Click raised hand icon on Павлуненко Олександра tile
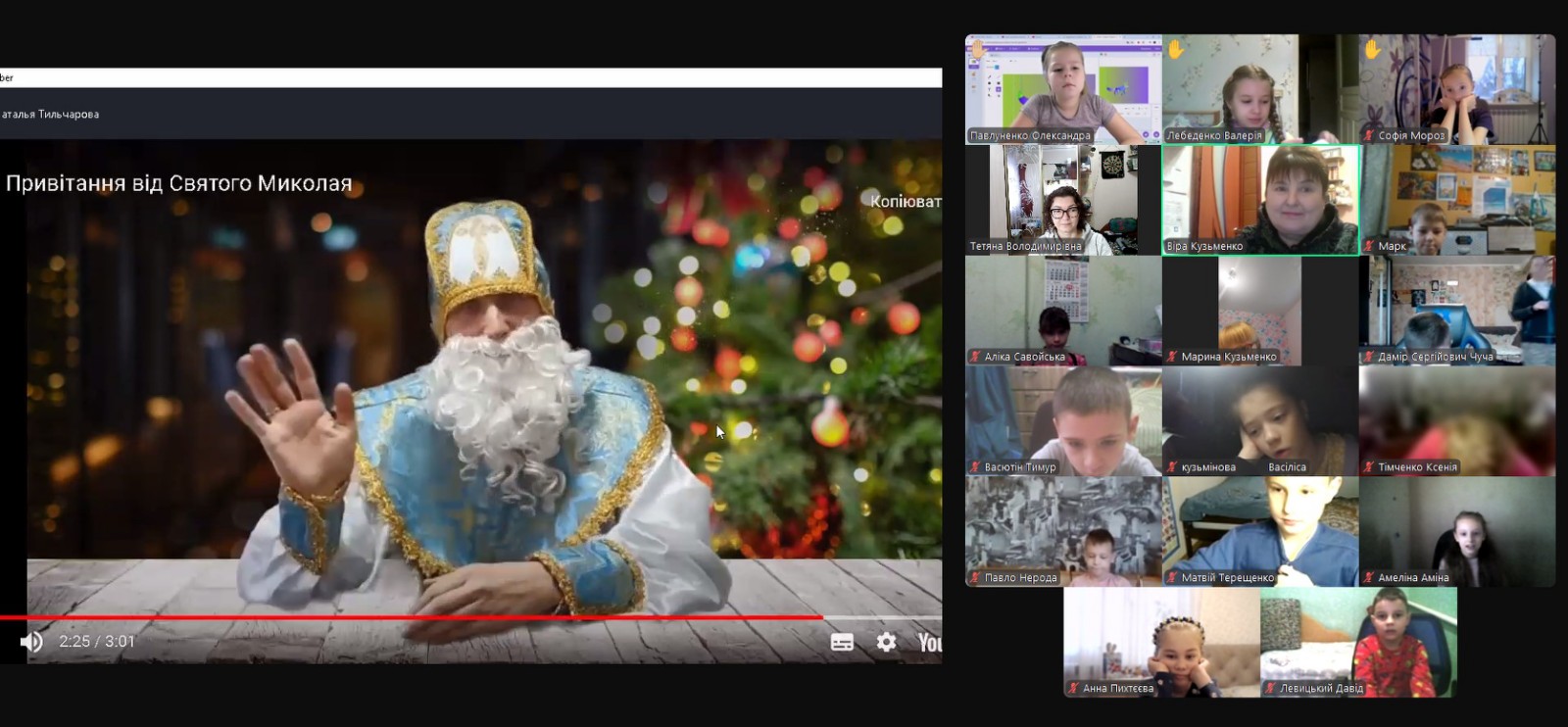 (x=978, y=49)
